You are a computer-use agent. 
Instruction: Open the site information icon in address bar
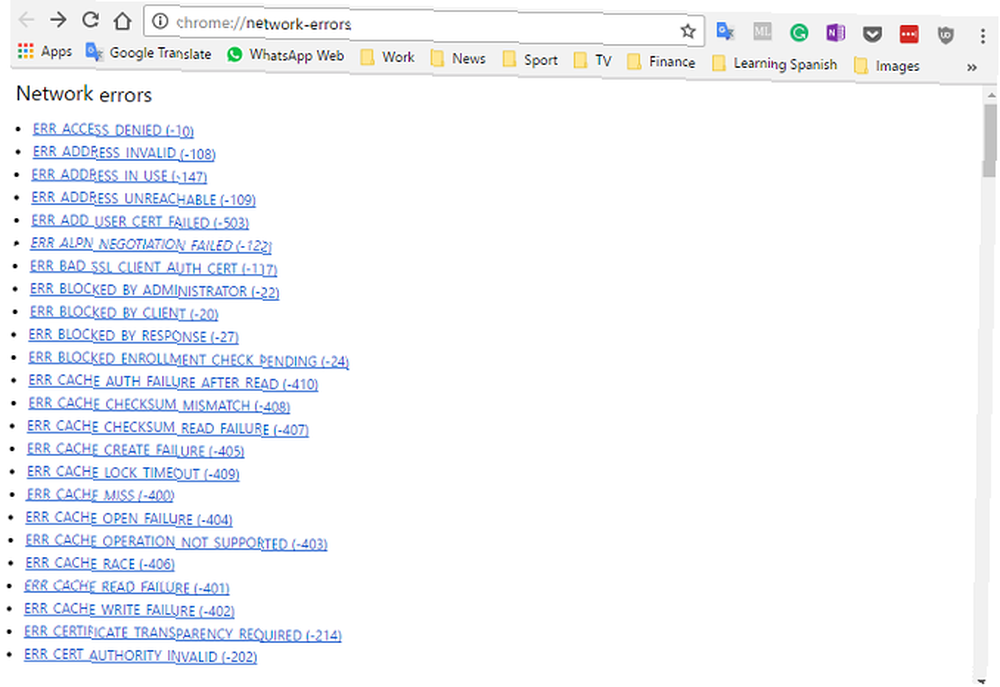(x=160, y=22)
